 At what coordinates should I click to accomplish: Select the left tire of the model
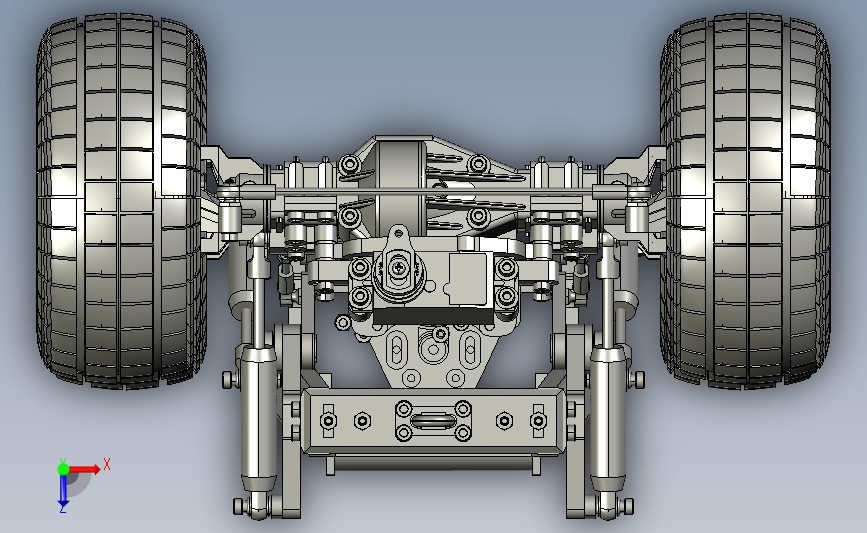point(121,201)
